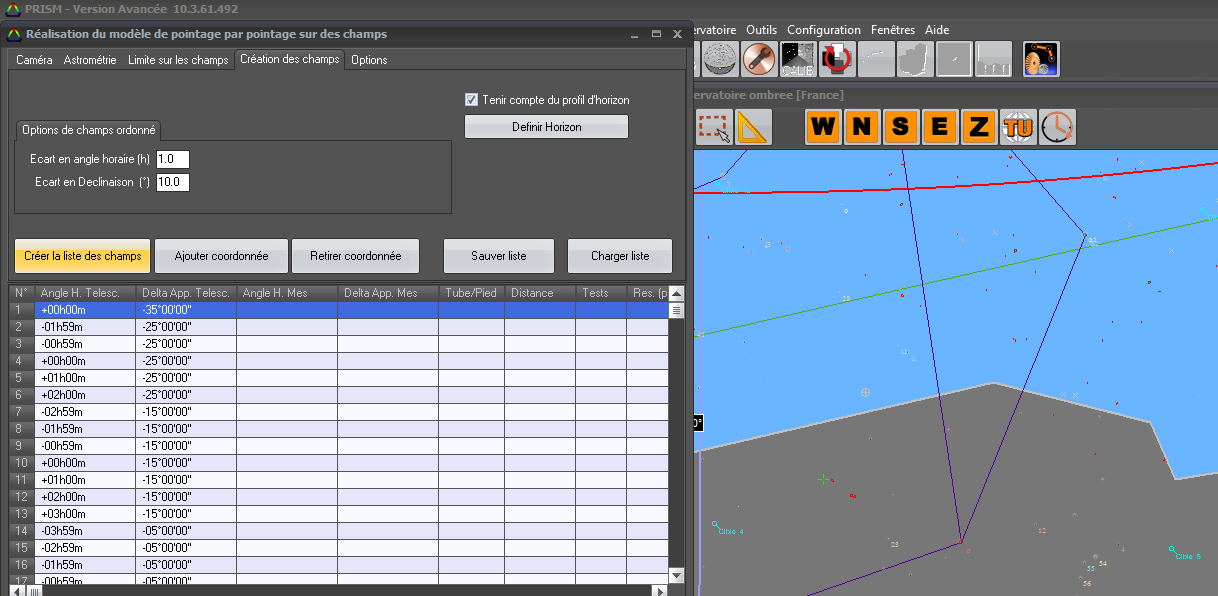The width and height of the screenshot is (1218, 596).
Task: Toggle 'Tenir compte du profil d'horizon' checkbox
Action: tap(472, 100)
